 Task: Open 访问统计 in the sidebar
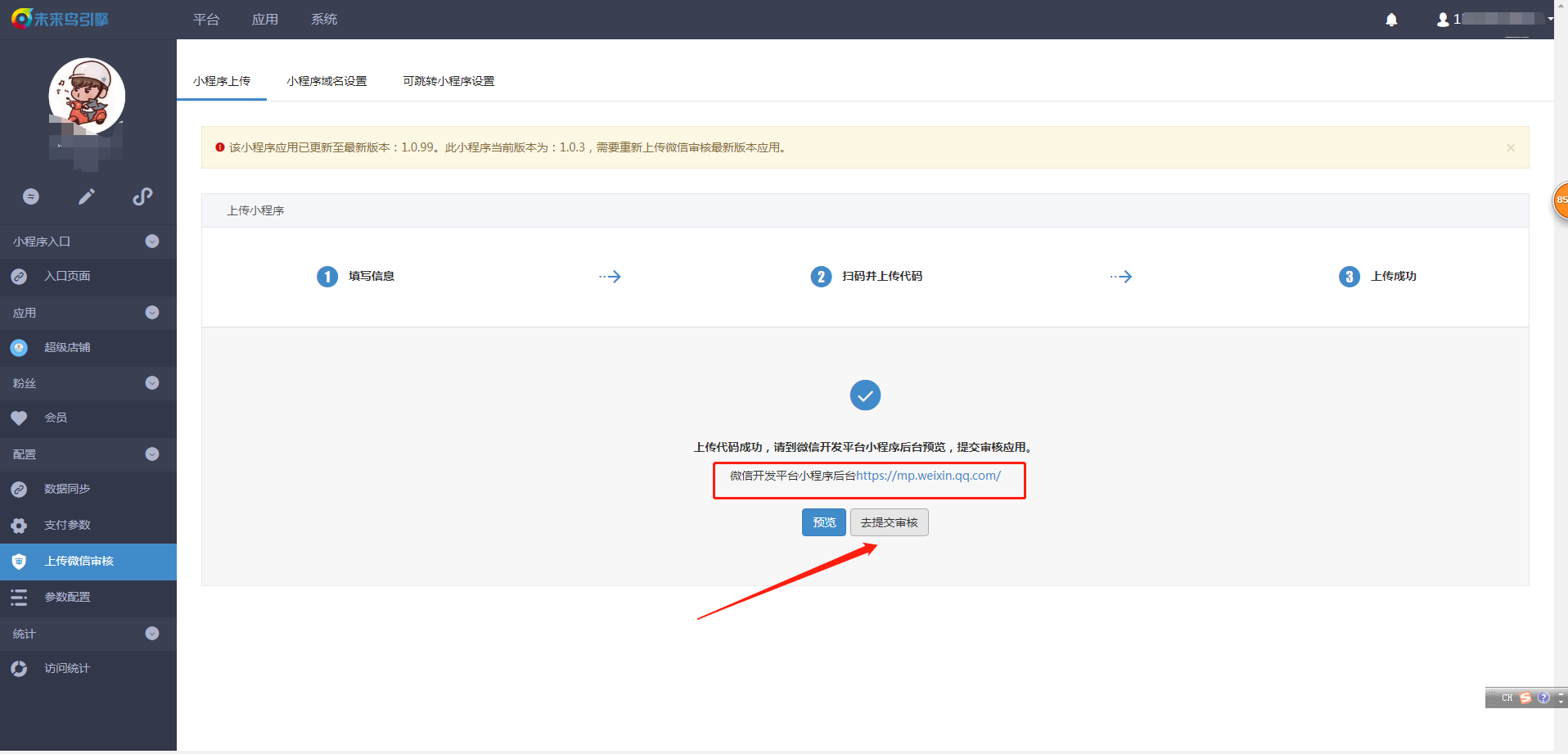[x=67, y=668]
